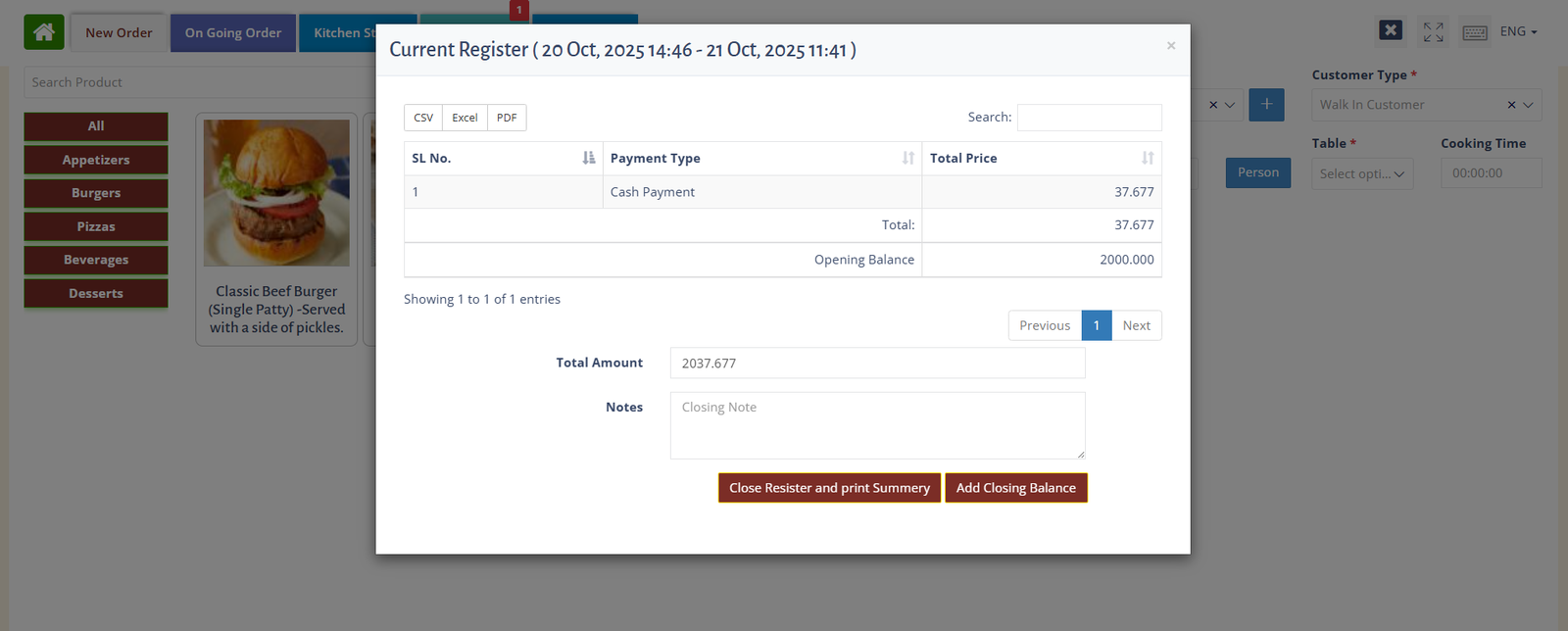Screen dimensions: 1568x631
Task: Clear the Walk In Customer selection
Action: click(1510, 105)
